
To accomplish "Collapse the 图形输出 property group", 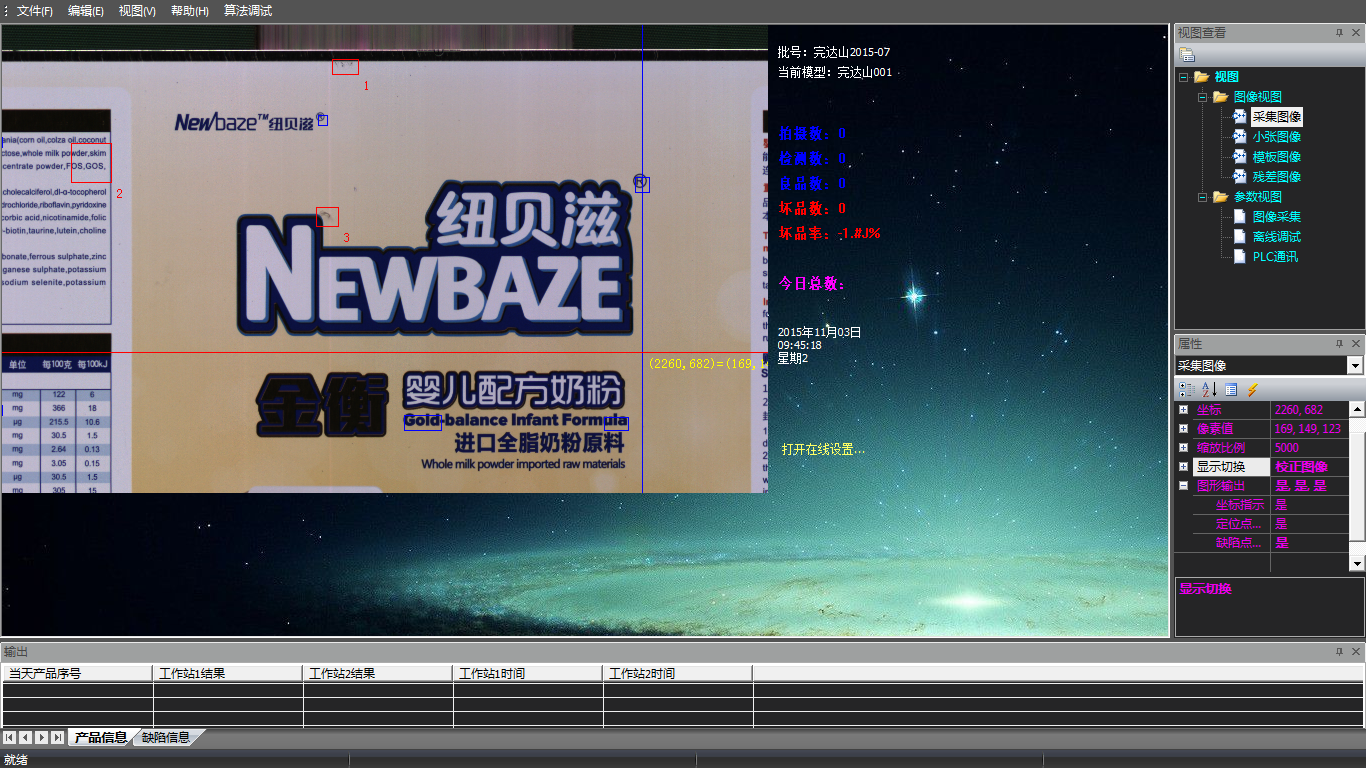I will (x=1184, y=486).
